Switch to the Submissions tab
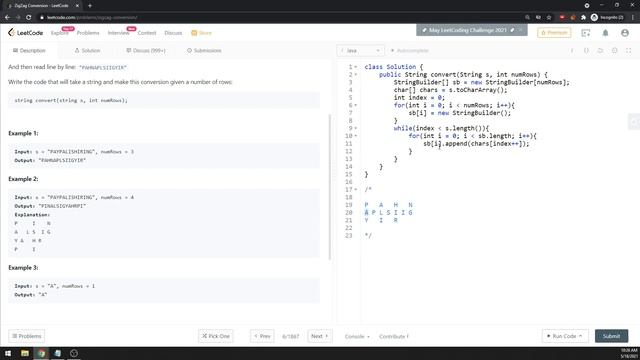Screen dimensions: 640x360 204,51
